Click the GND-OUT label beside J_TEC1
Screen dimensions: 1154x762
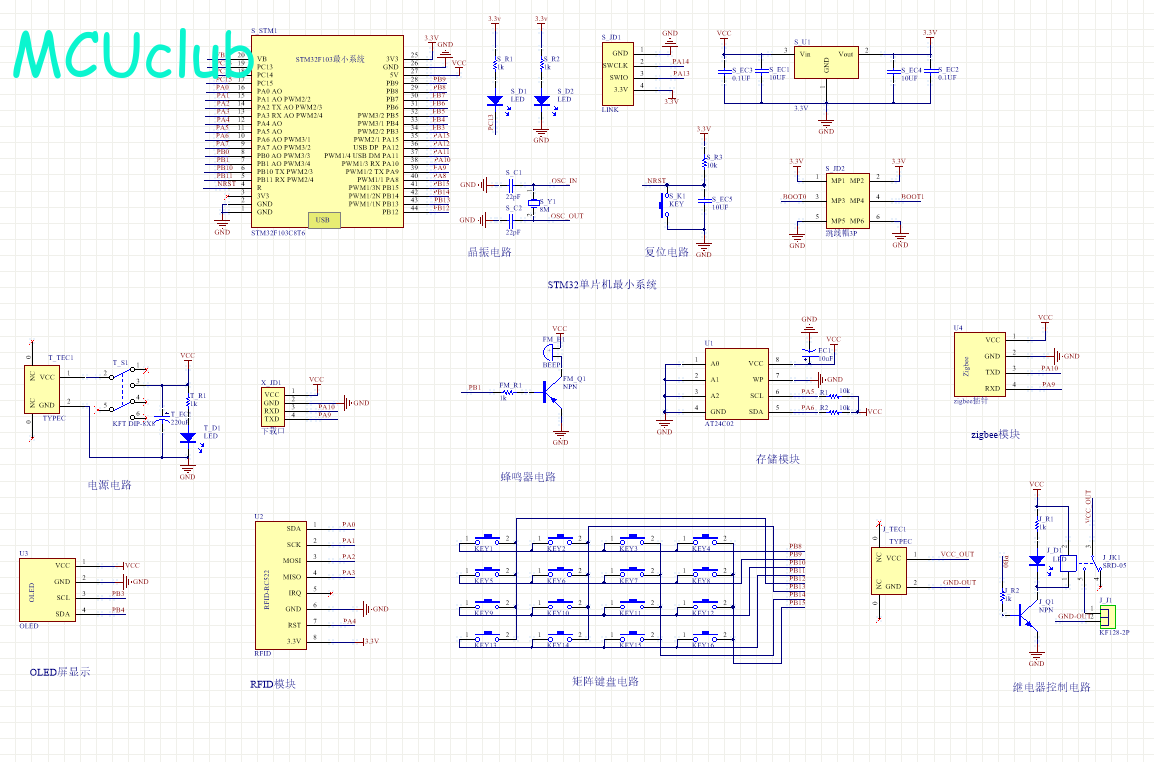click(x=960, y=582)
